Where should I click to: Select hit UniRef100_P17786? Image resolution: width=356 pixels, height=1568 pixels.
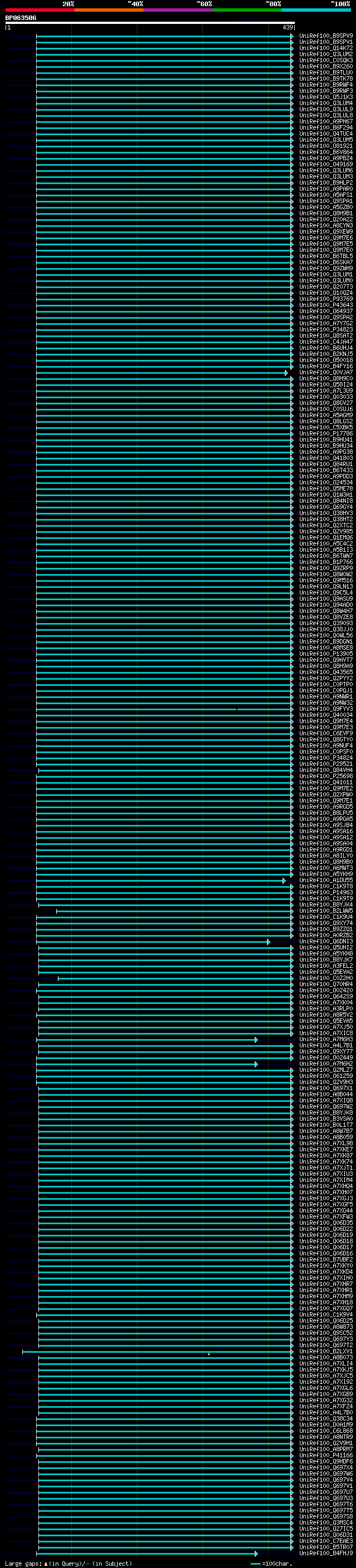(326, 433)
